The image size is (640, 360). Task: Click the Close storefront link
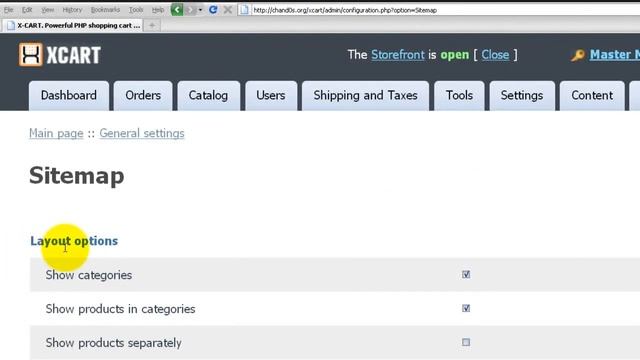(x=495, y=55)
